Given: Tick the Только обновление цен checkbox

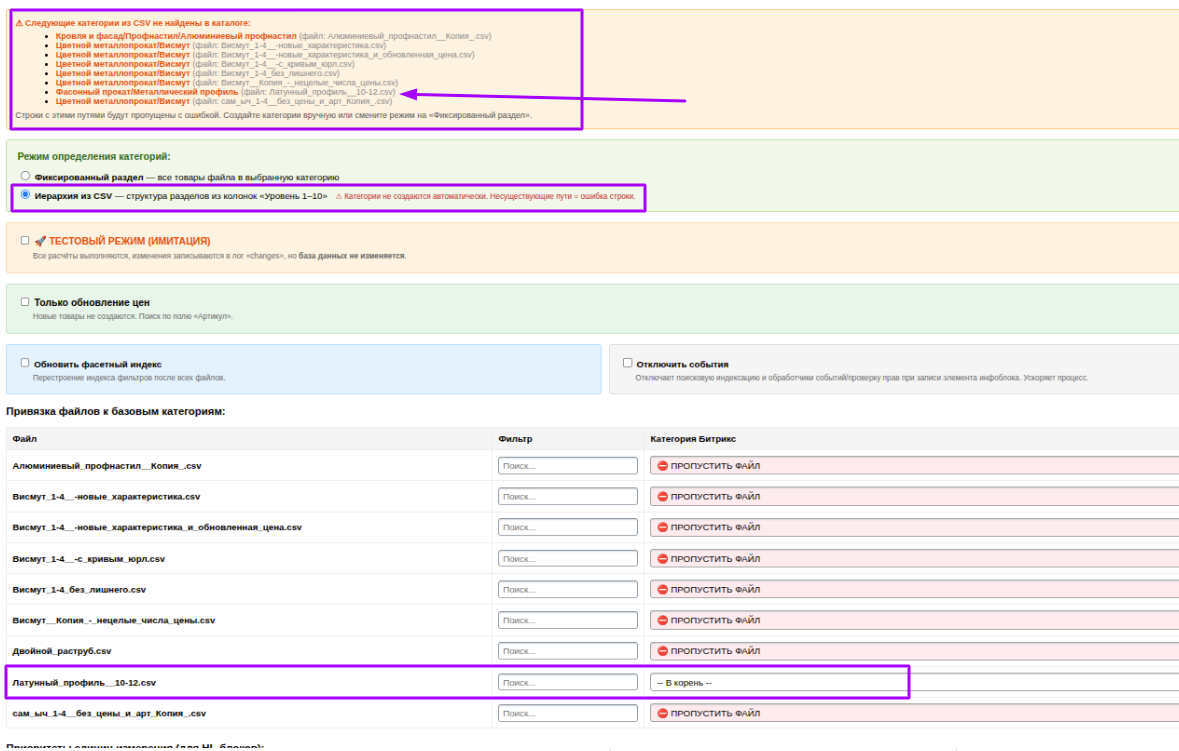Looking at the screenshot, I should coord(25,301).
